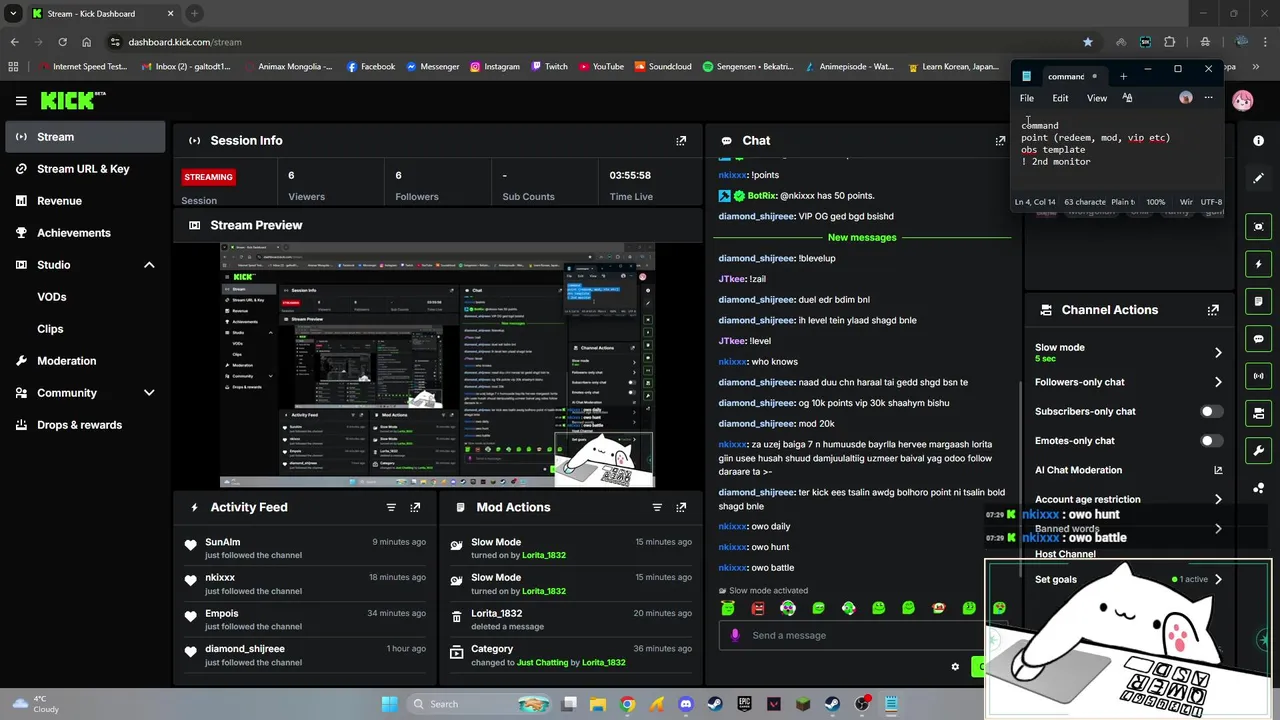1280x720 pixels.
Task: Open Notepad View menu
Action: 1097,98
